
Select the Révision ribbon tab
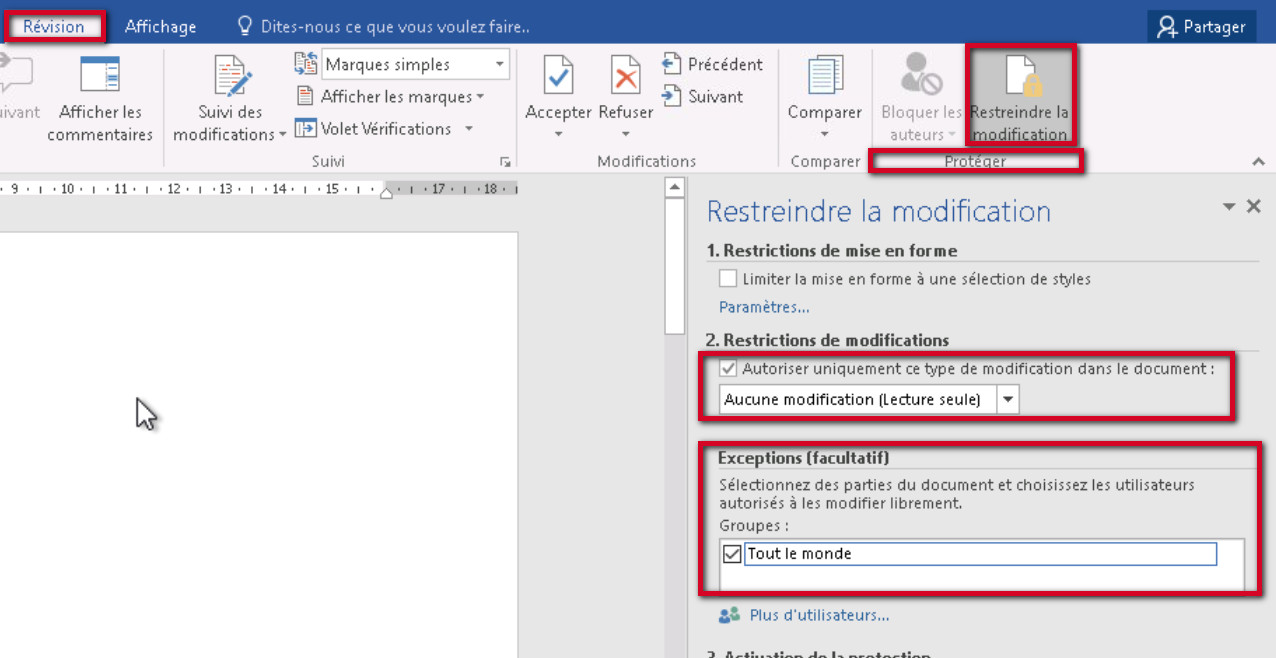click(54, 27)
